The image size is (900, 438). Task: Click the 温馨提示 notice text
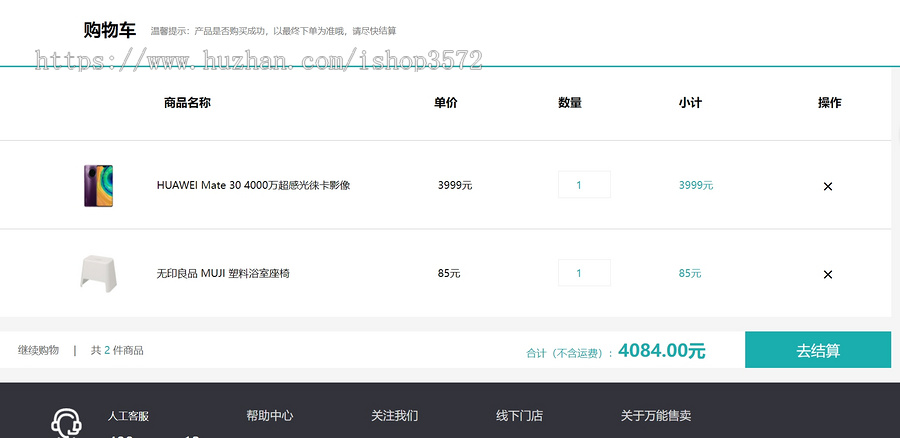tap(273, 31)
